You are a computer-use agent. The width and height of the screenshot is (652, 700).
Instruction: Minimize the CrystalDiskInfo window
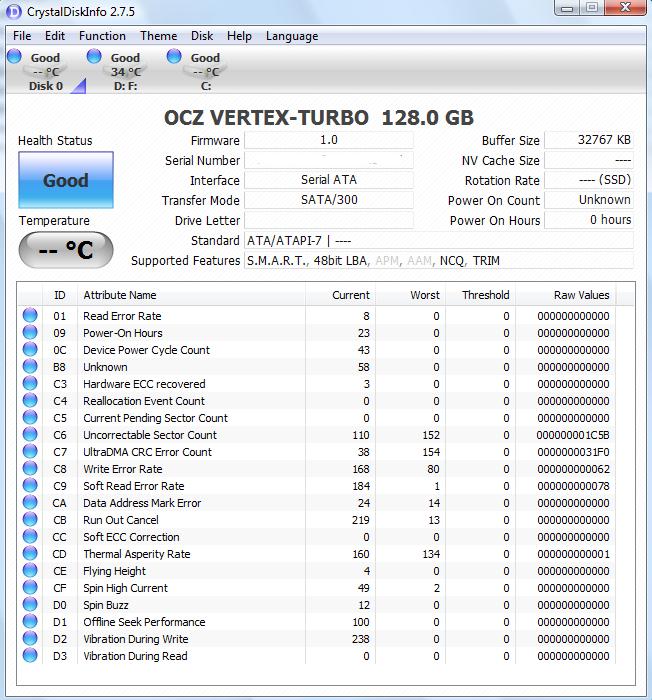[x=567, y=8]
